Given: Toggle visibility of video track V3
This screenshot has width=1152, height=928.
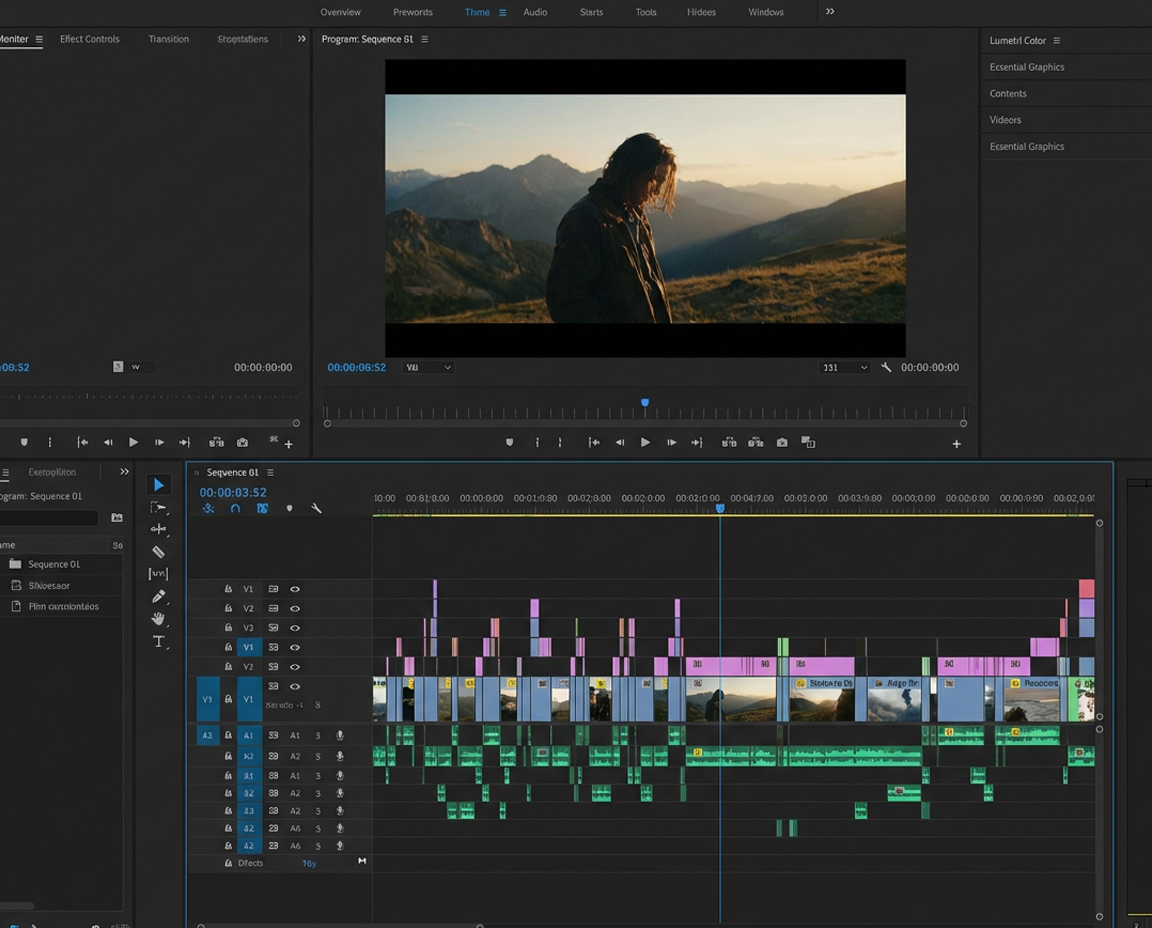Looking at the screenshot, I should pyautogui.click(x=295, y=627).
